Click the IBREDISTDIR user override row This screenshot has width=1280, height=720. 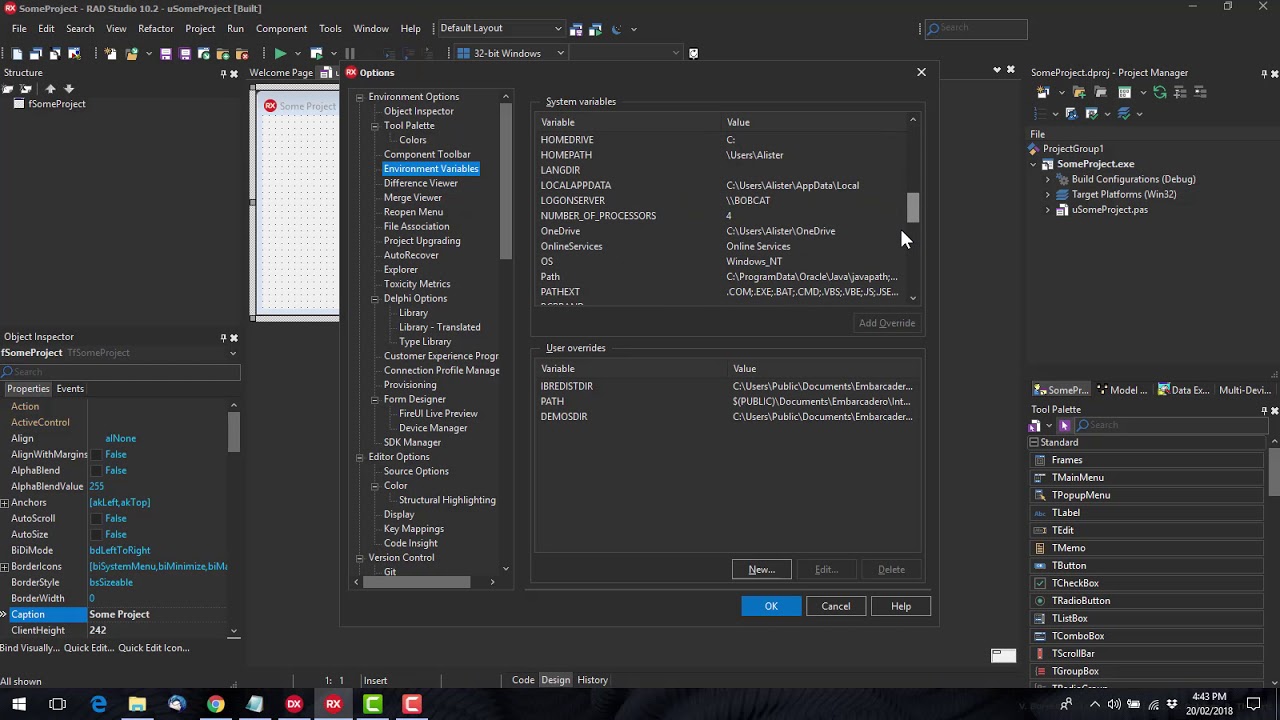[x=727, y=386]
